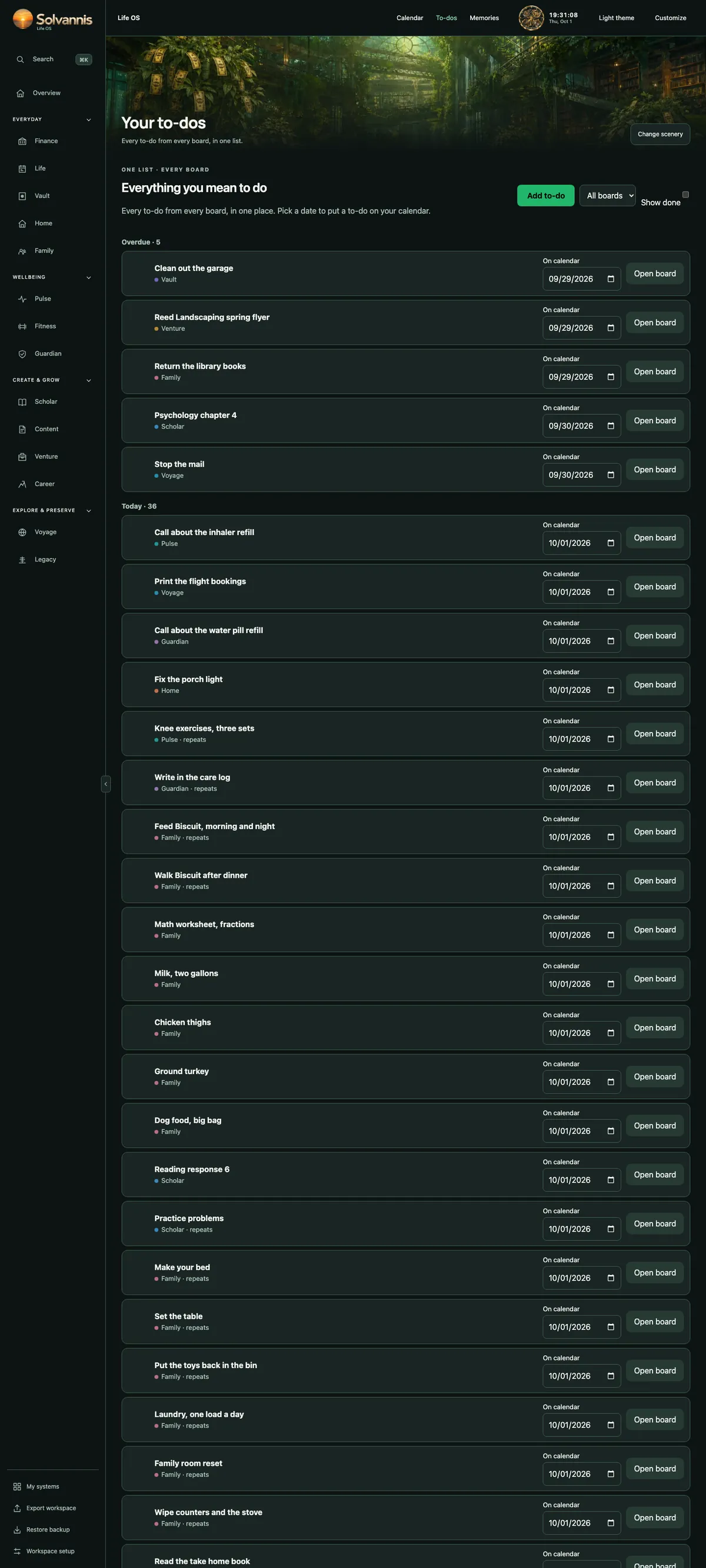Click the "Wipe counters and the stove" title
This screenshot has width=706, height=1568.
208,1512
